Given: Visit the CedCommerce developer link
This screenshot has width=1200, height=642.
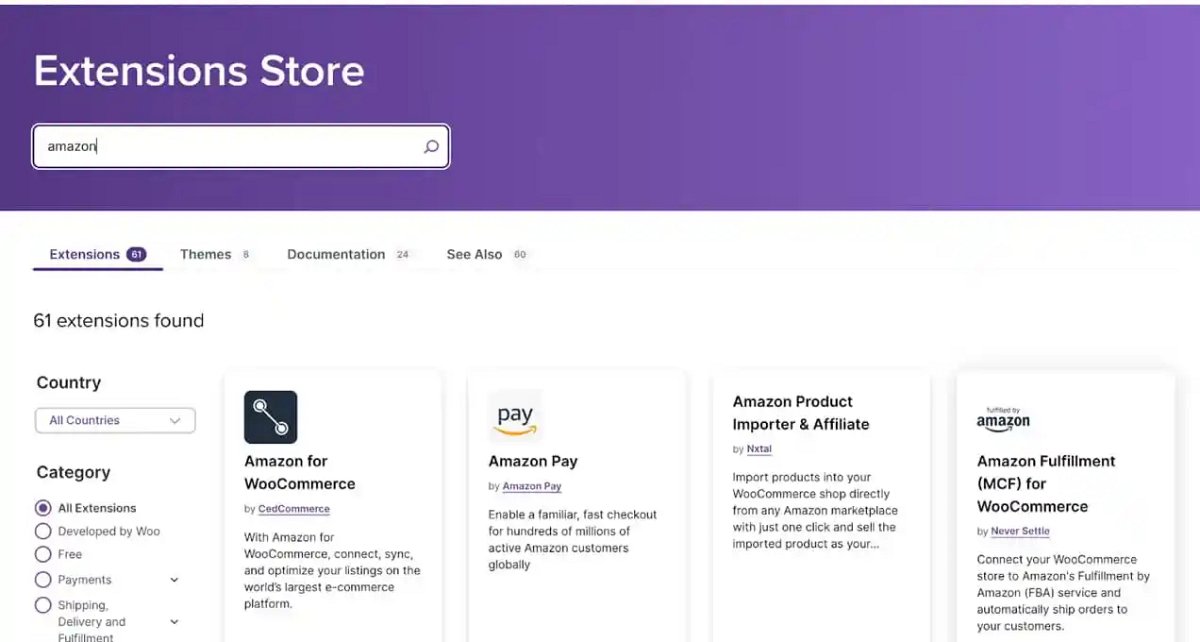Looking at the screenshot, I should coord(293,508).
